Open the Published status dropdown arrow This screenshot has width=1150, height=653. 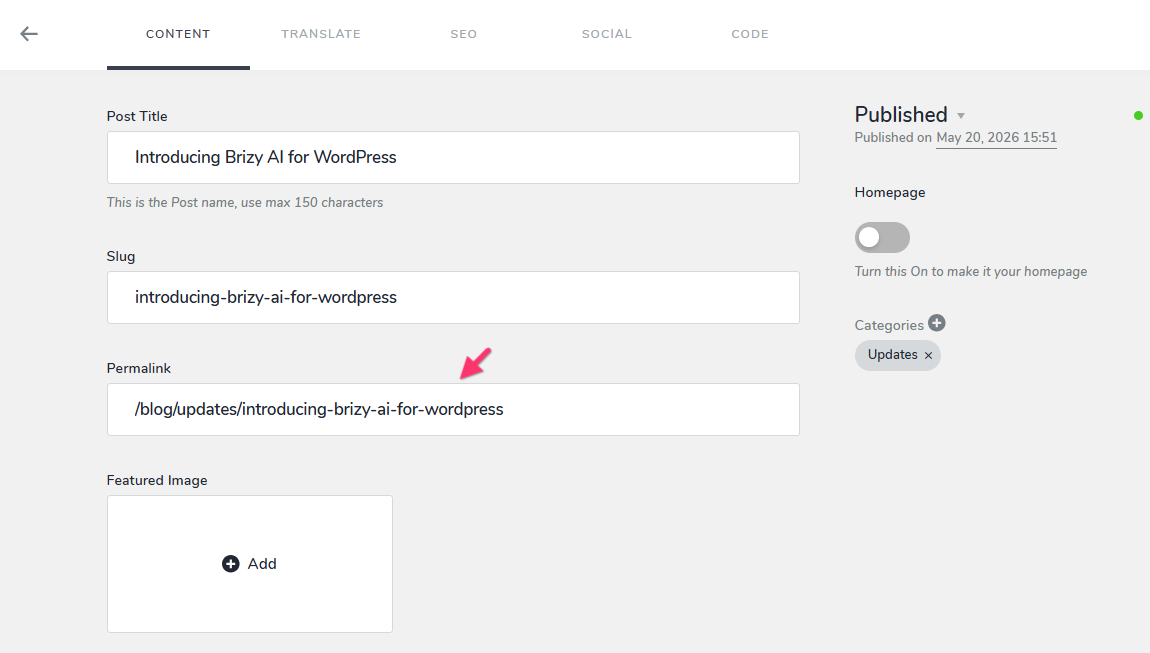(961, 116)
